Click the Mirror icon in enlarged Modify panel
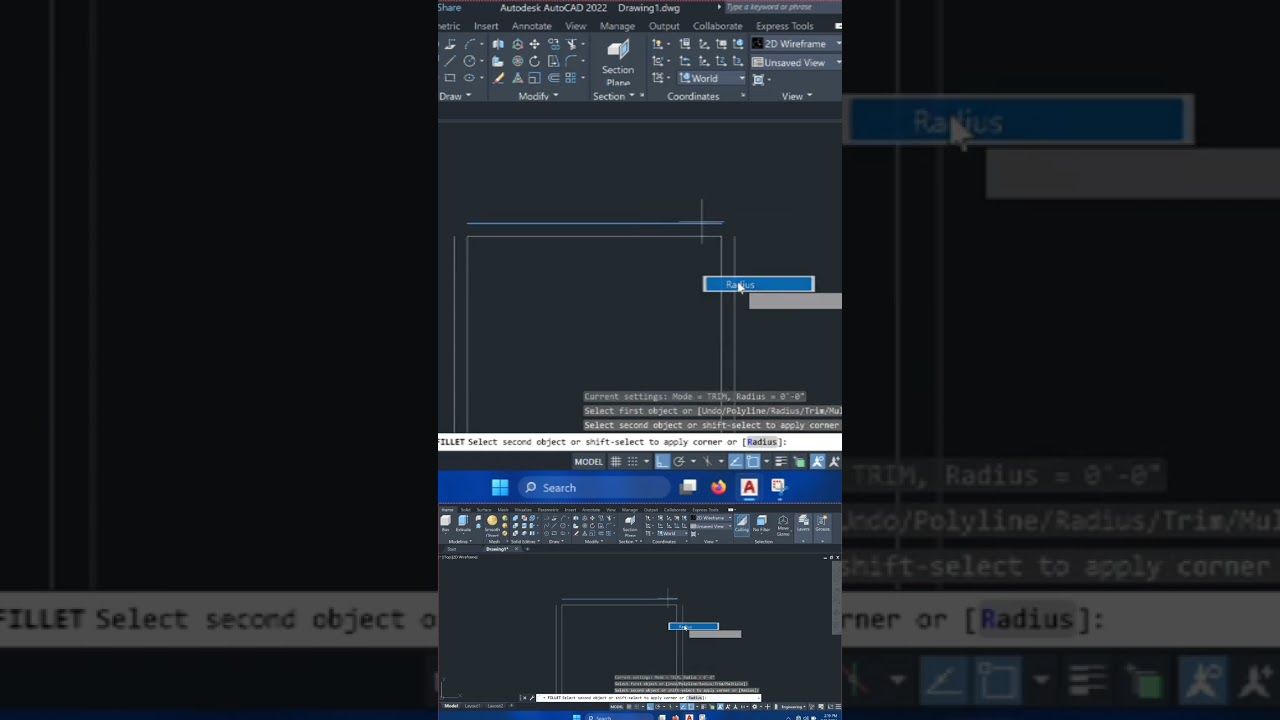Screen dimensions: 1280x720 click(x=497, y=44)
